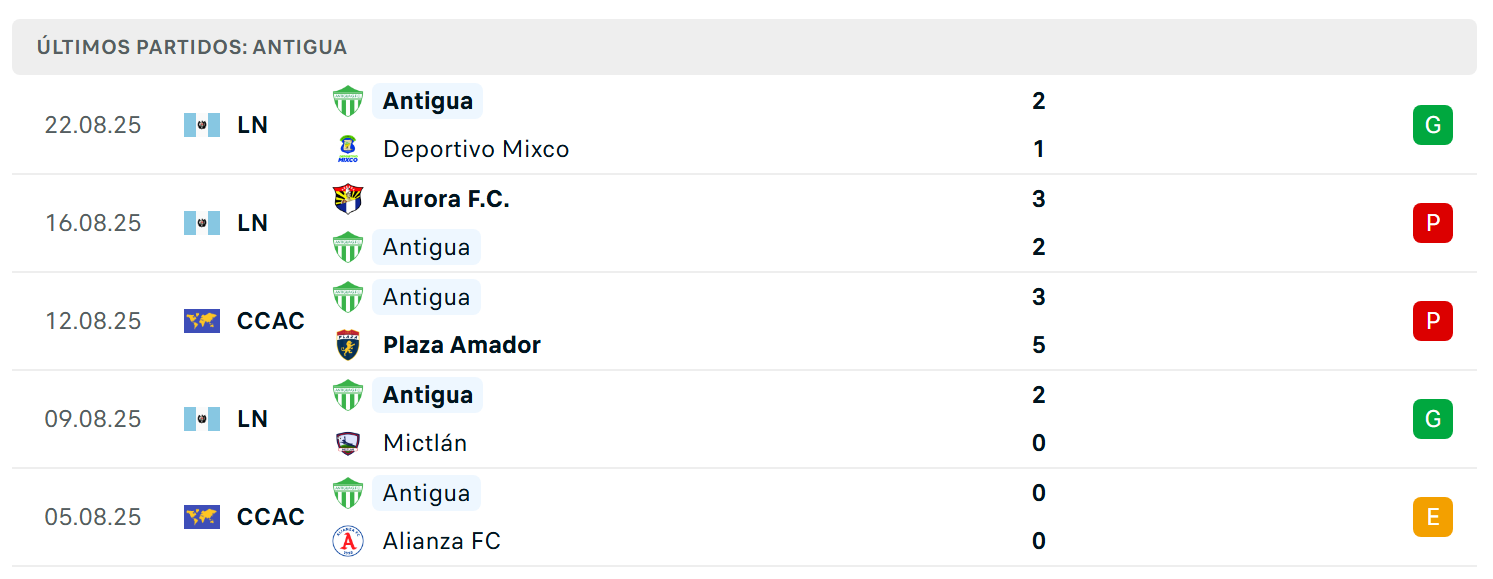Open the Alianza FC team link

coord(442,541)
